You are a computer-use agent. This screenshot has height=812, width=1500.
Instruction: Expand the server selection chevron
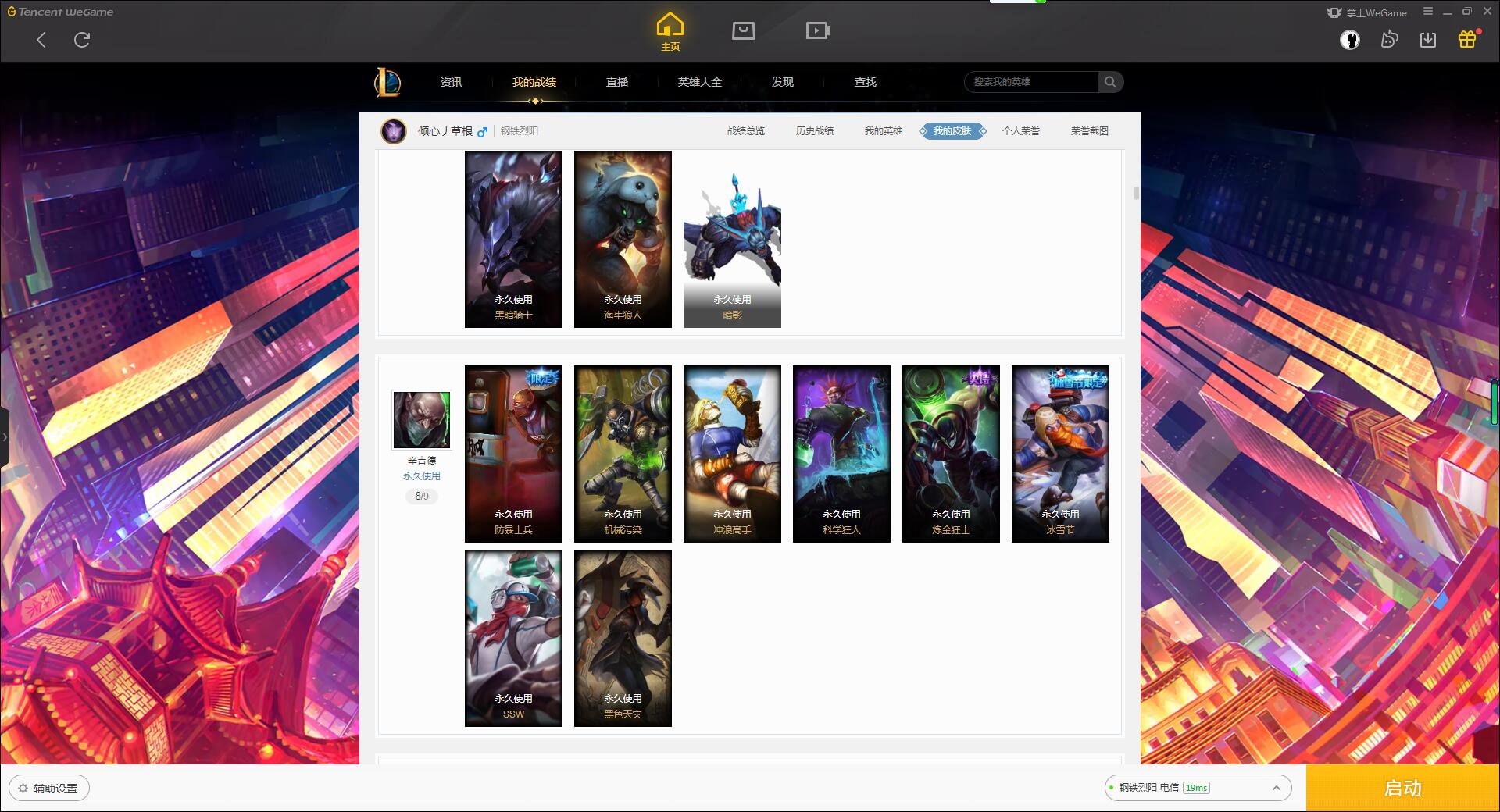[x=1277, y=789]
